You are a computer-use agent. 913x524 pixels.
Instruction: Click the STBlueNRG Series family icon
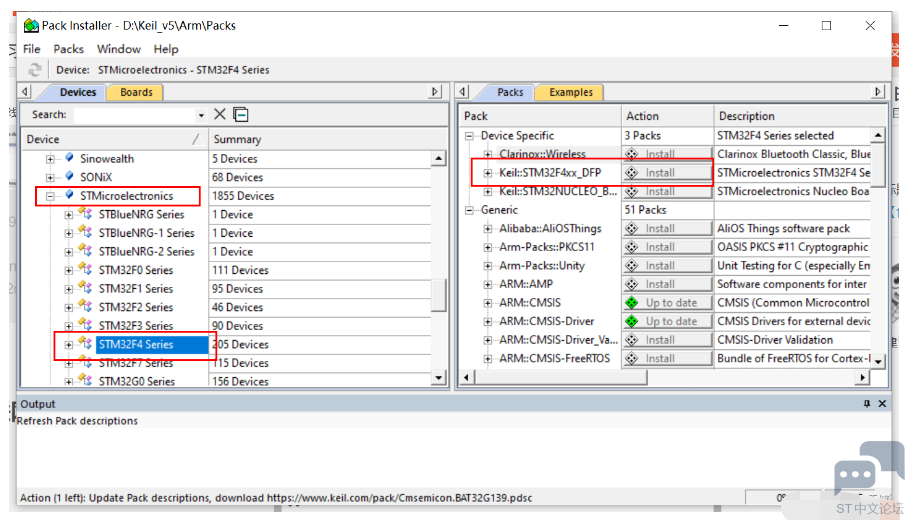86,214
